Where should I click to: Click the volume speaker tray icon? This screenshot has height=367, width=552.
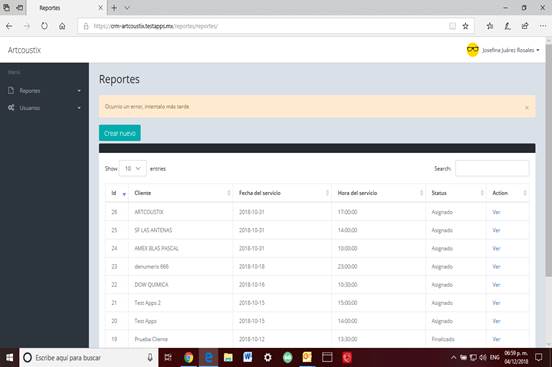483,357
